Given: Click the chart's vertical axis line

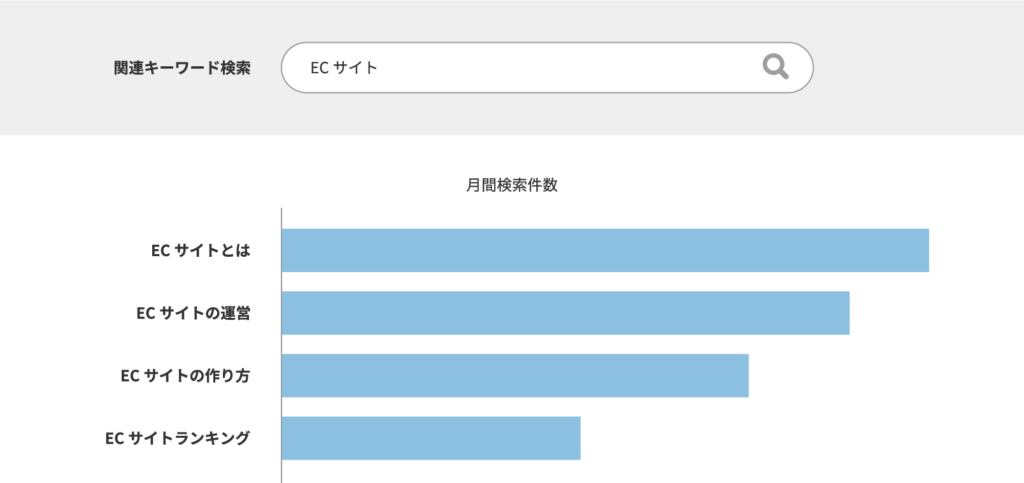Looking at the screenshot, I should click(282, 340).
